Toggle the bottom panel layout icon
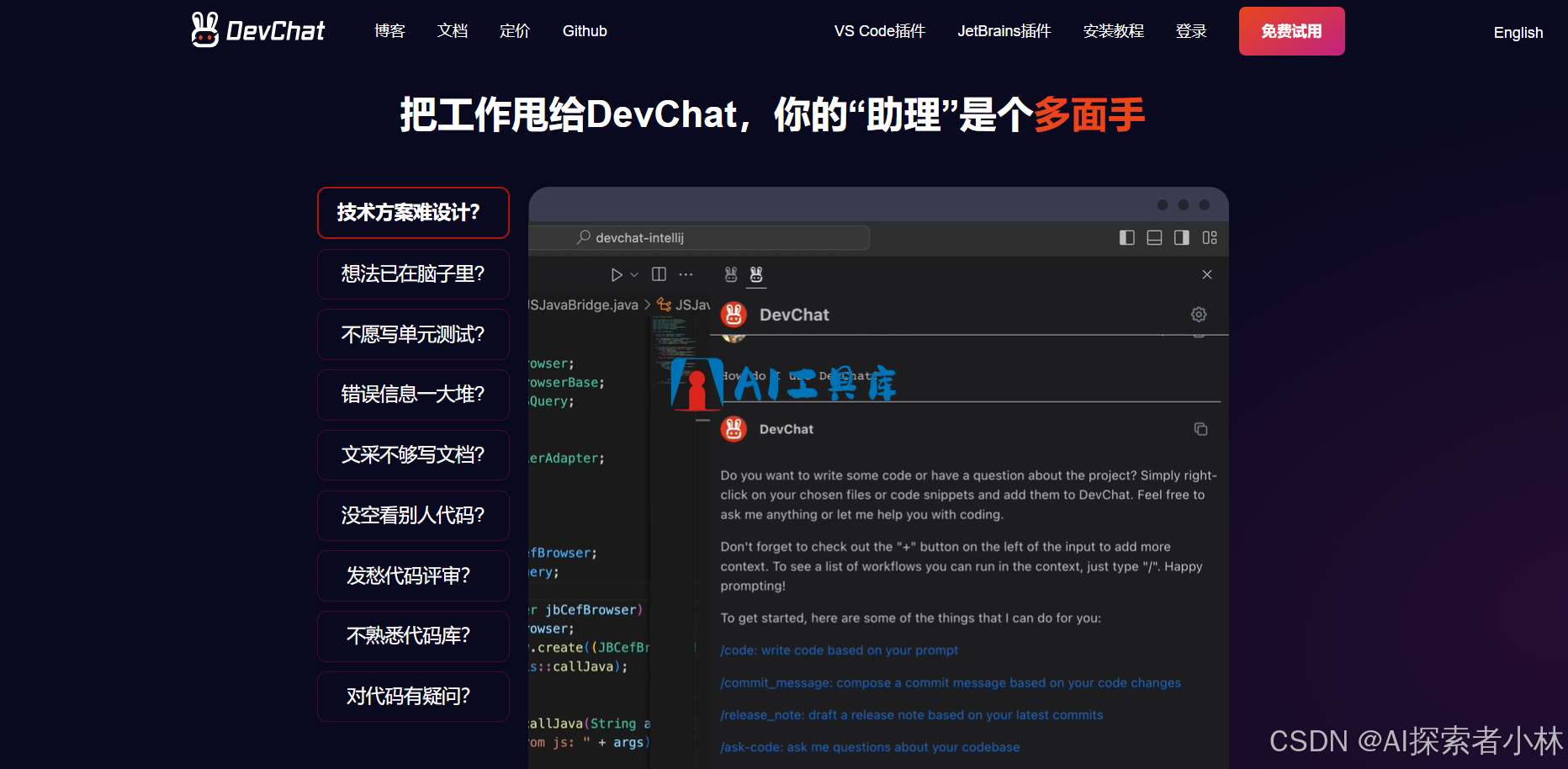 (x=1154, y=238)
